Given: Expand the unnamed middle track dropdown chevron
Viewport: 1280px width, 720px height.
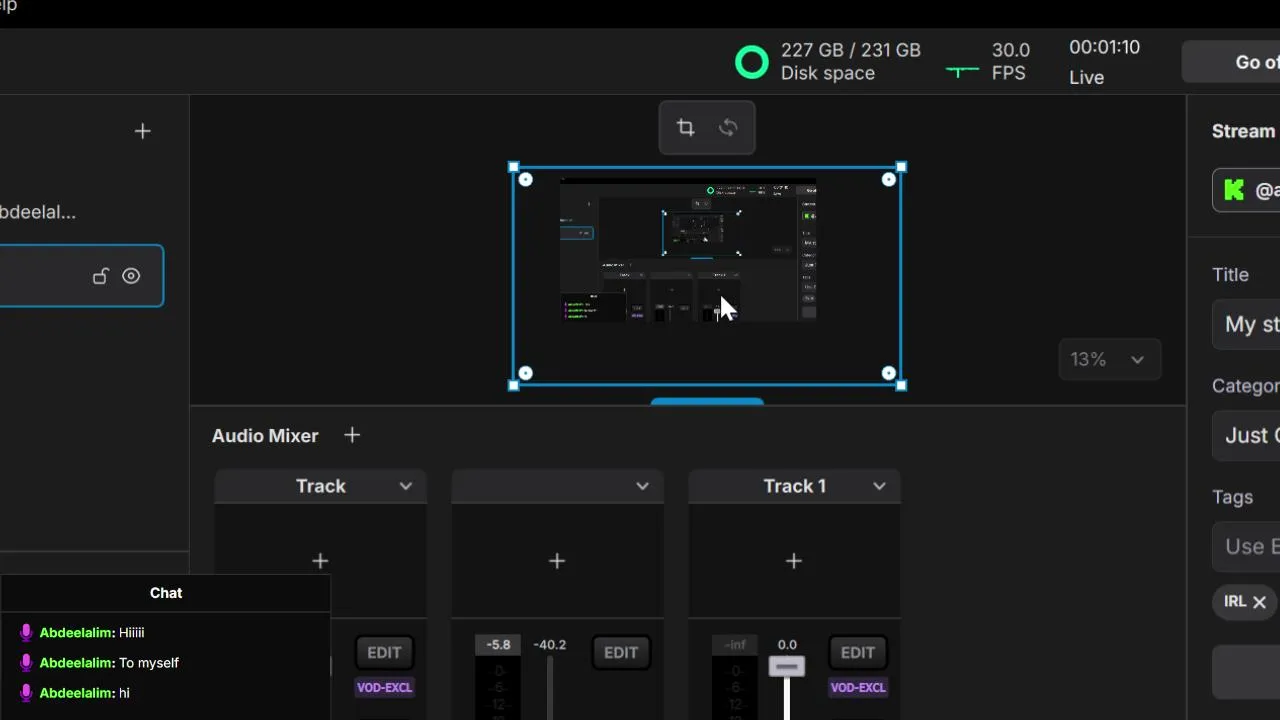Looking at the screenshot, I should pos(642,486).
